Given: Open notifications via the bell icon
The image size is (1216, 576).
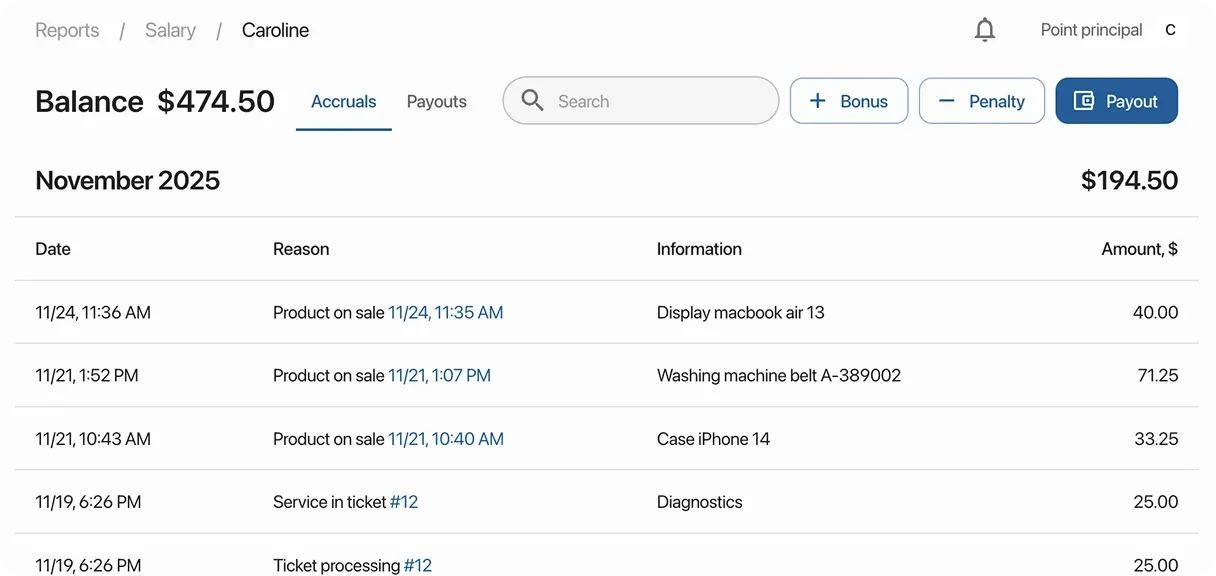Looking at the screenshot, I should coord(985,29).
